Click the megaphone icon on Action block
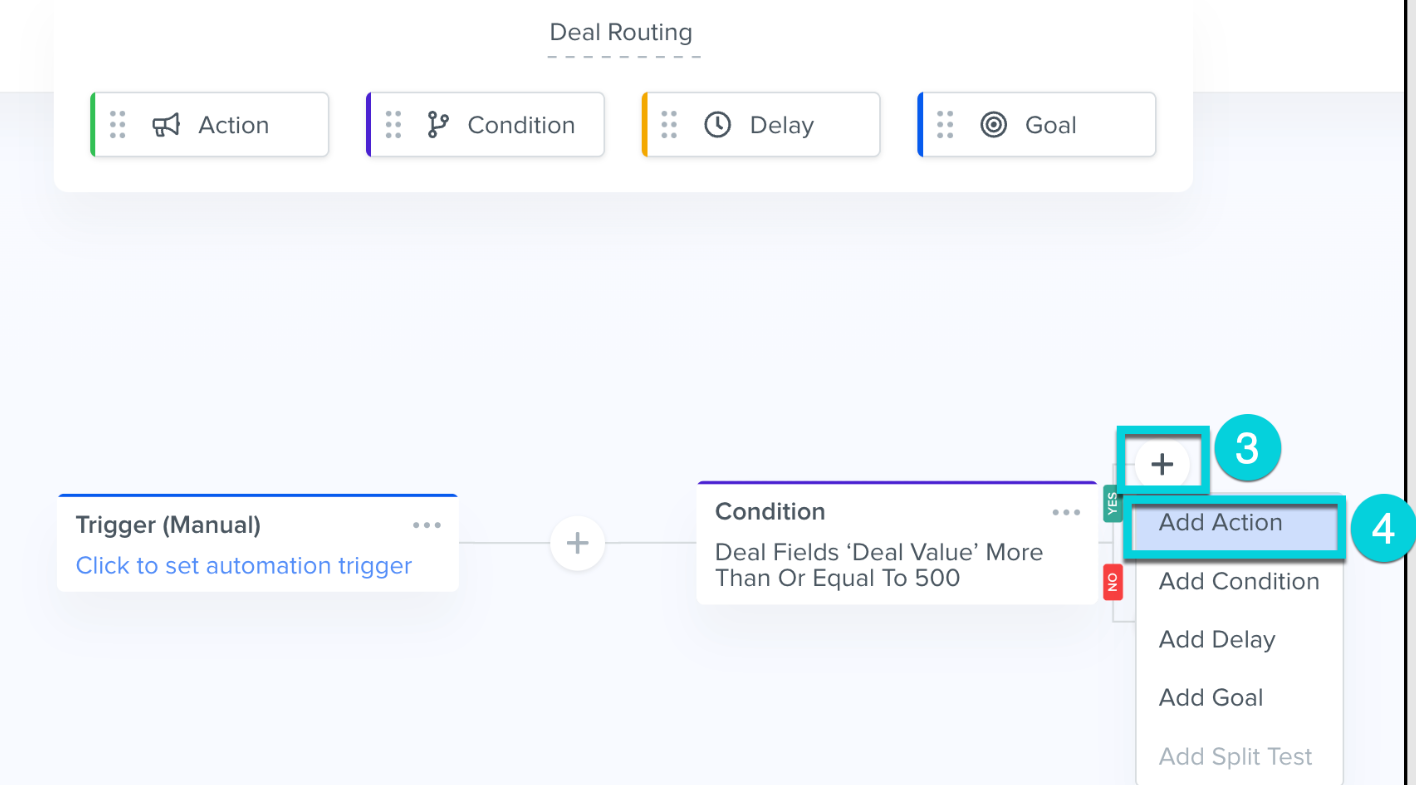 coord(166,125)
